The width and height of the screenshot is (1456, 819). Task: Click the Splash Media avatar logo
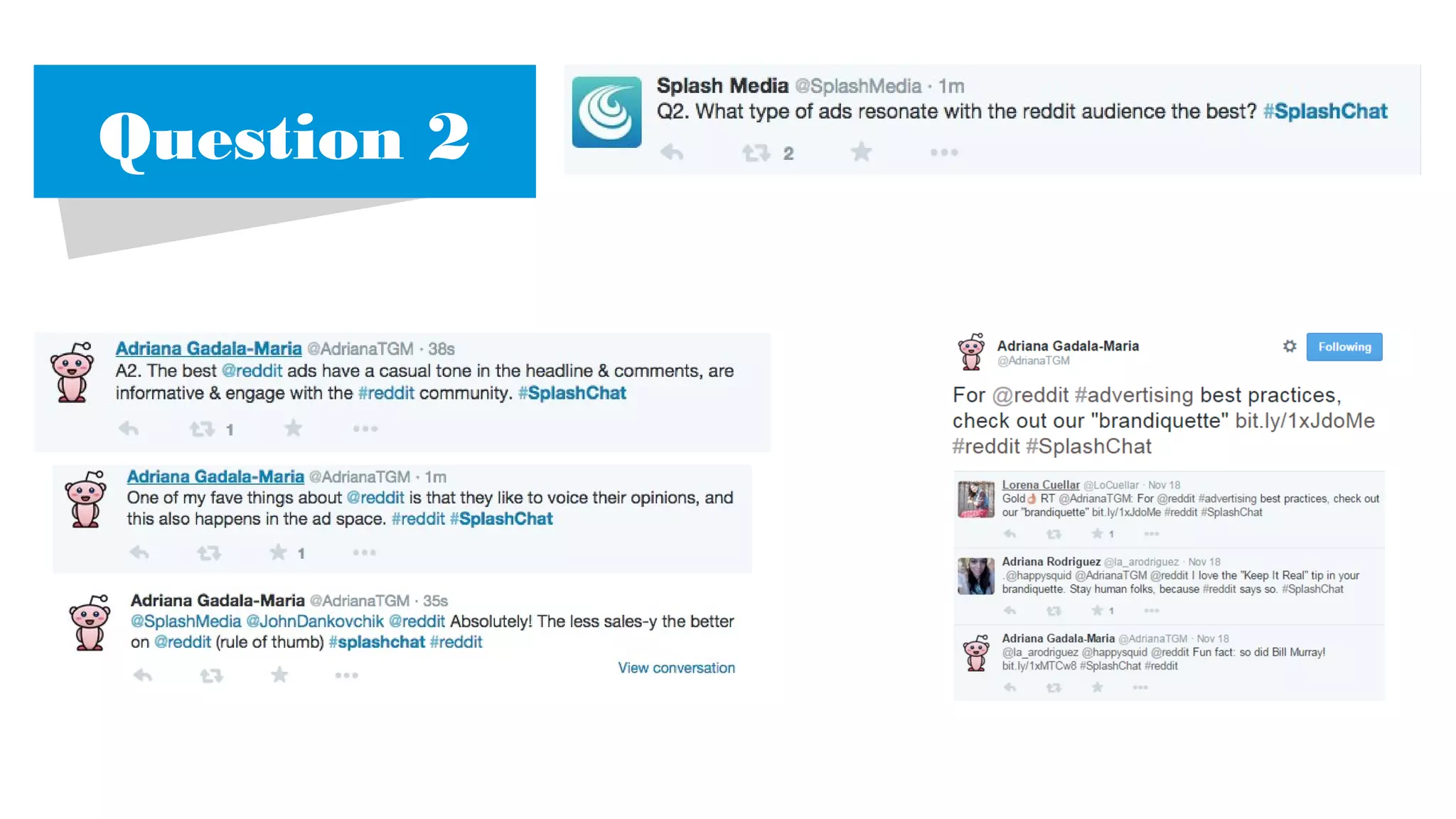[606, 112]
